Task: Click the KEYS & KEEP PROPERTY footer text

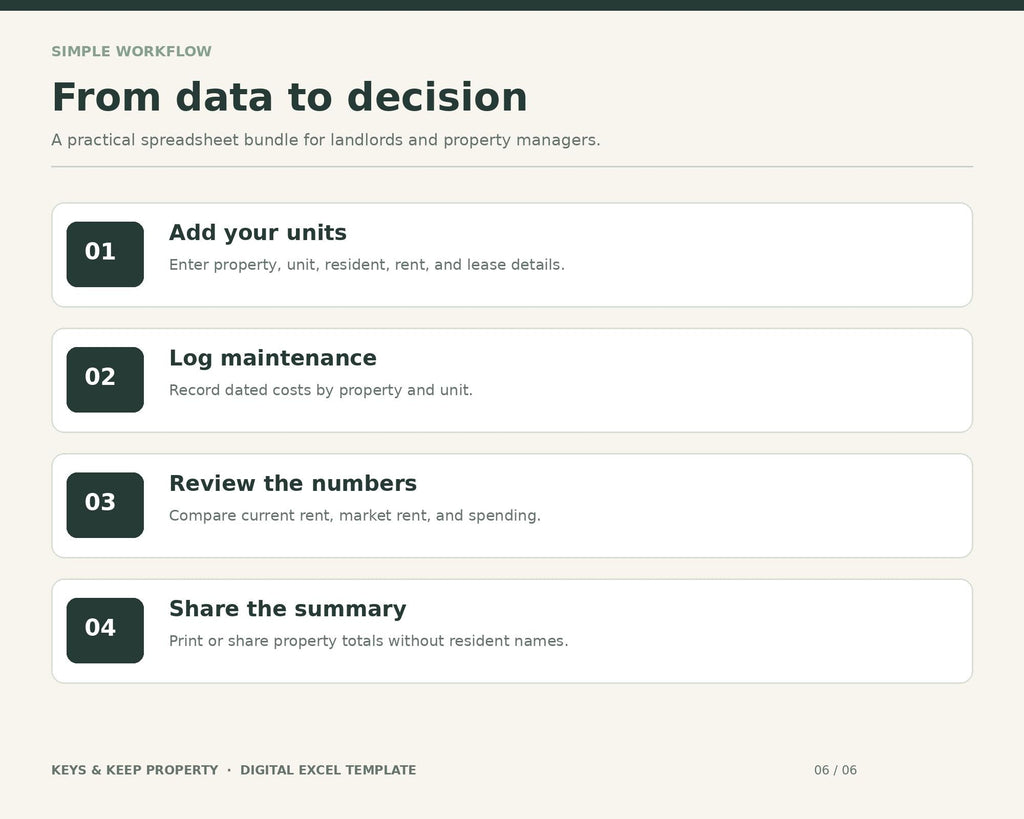Action: tap(135, 770)
